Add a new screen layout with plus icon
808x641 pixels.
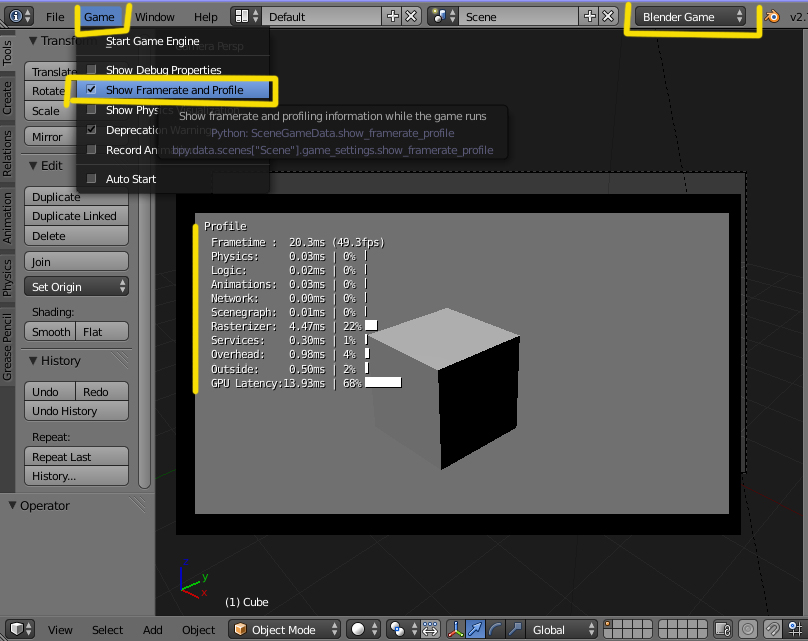click(x=393, y=16)
